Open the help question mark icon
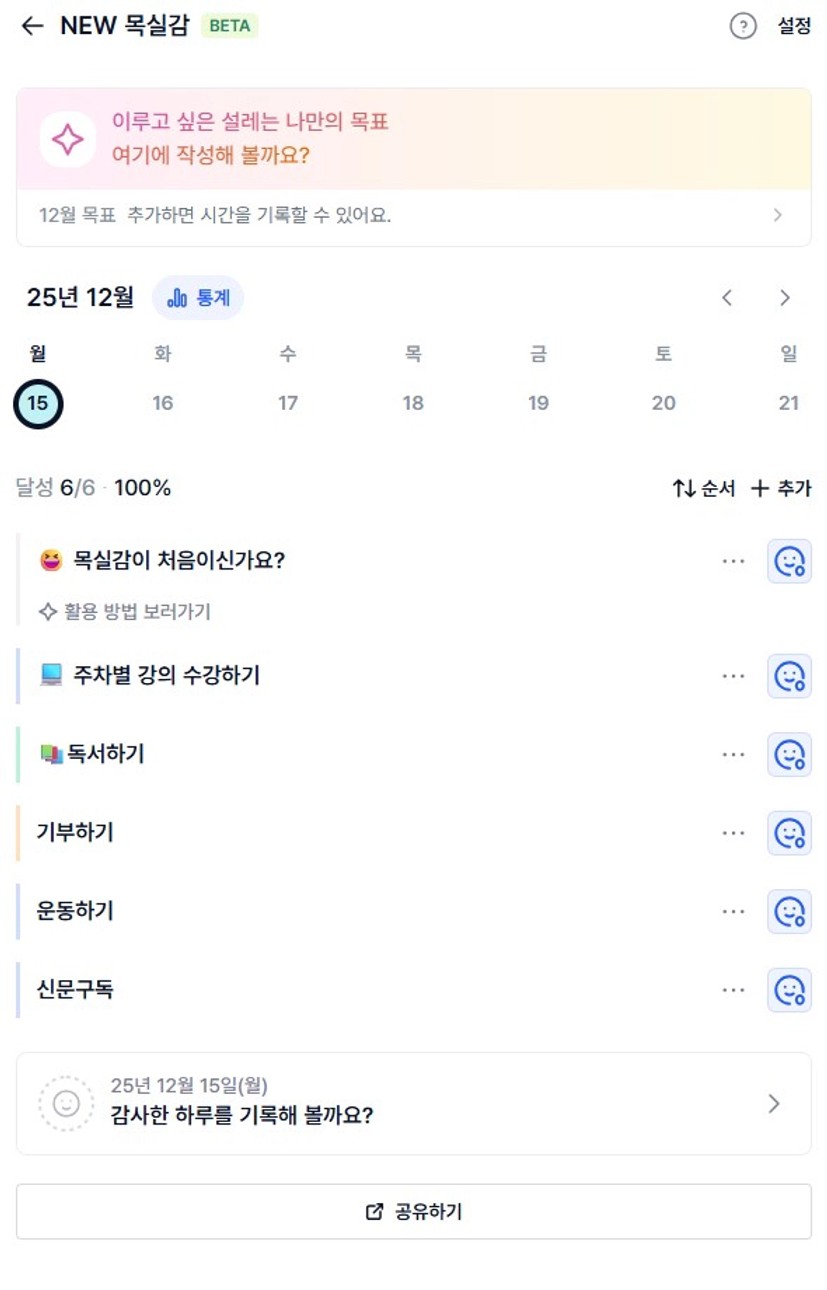The height and width of the screenshot is (1290, 827). coord(743,26)
